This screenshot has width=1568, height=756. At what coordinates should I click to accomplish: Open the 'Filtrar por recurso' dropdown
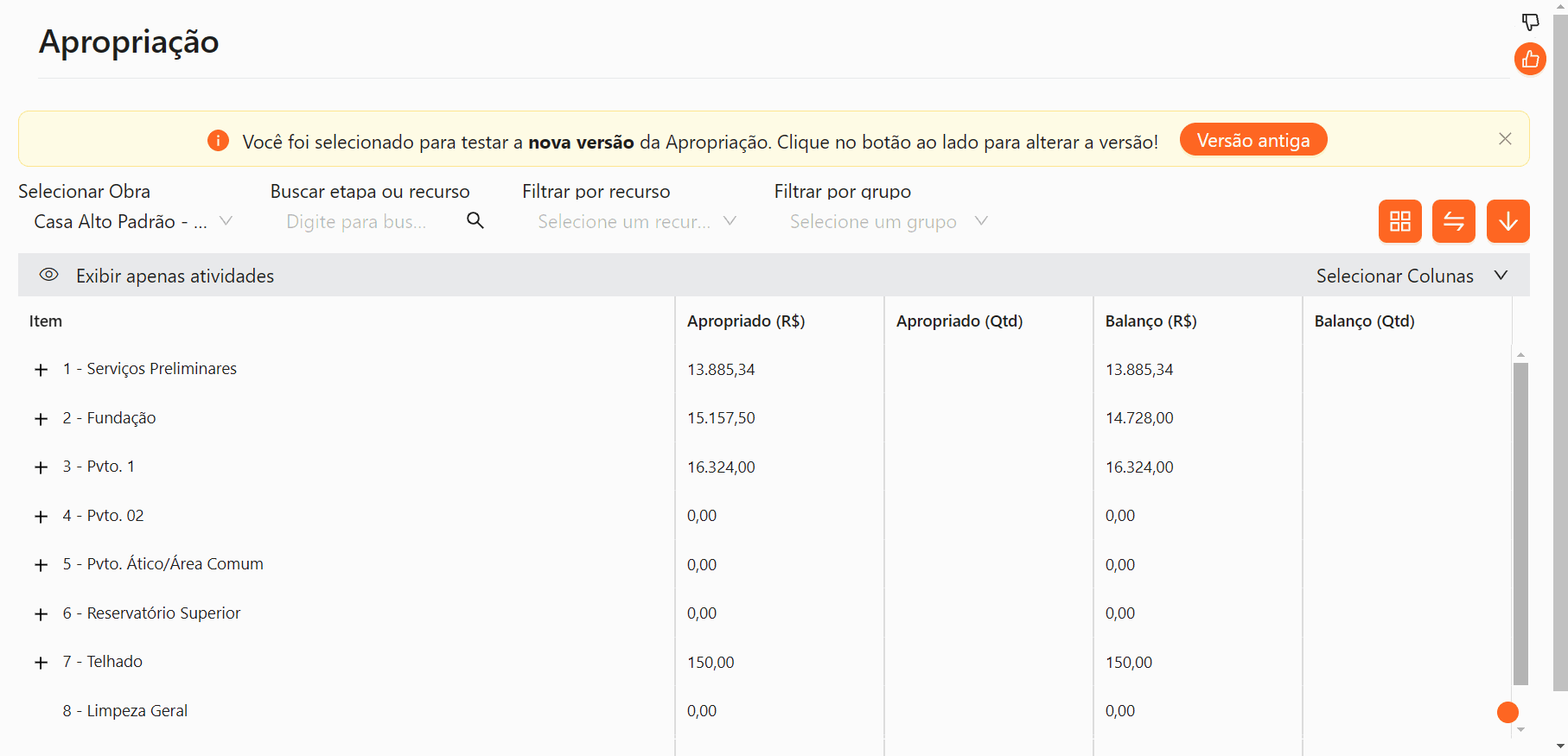(x=636, y=222)
